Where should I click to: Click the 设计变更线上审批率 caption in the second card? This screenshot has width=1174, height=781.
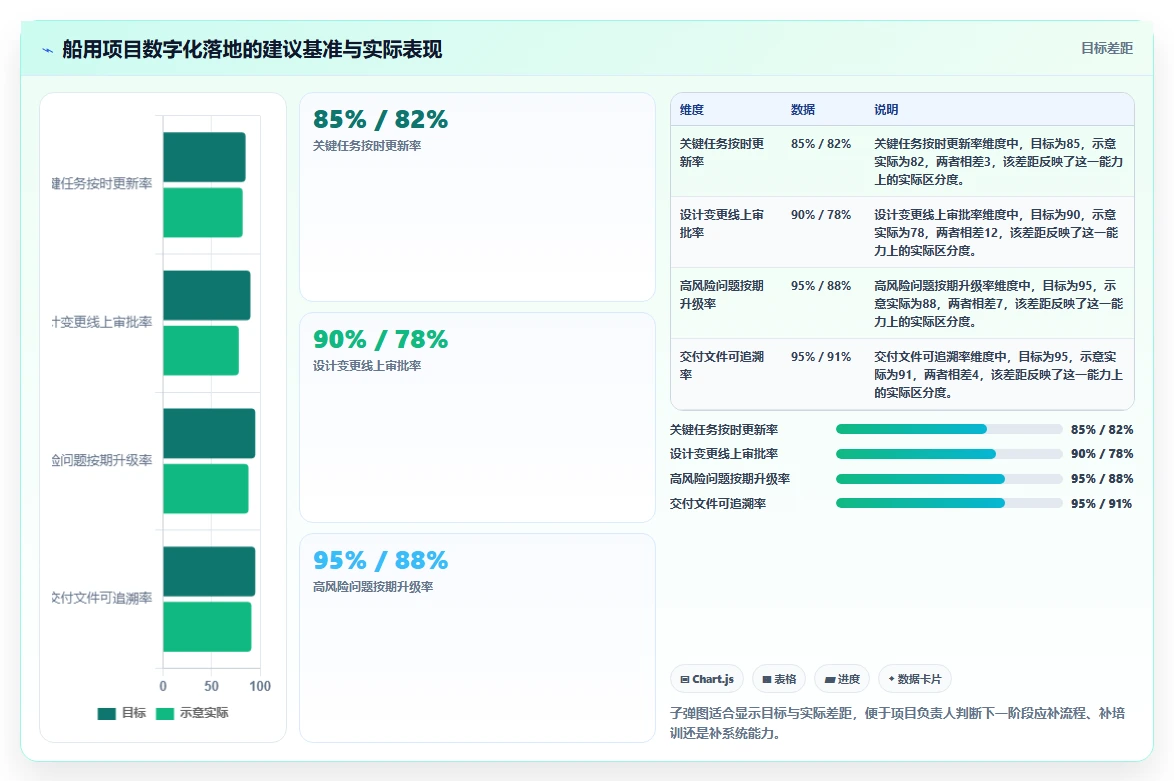(367, 365)
